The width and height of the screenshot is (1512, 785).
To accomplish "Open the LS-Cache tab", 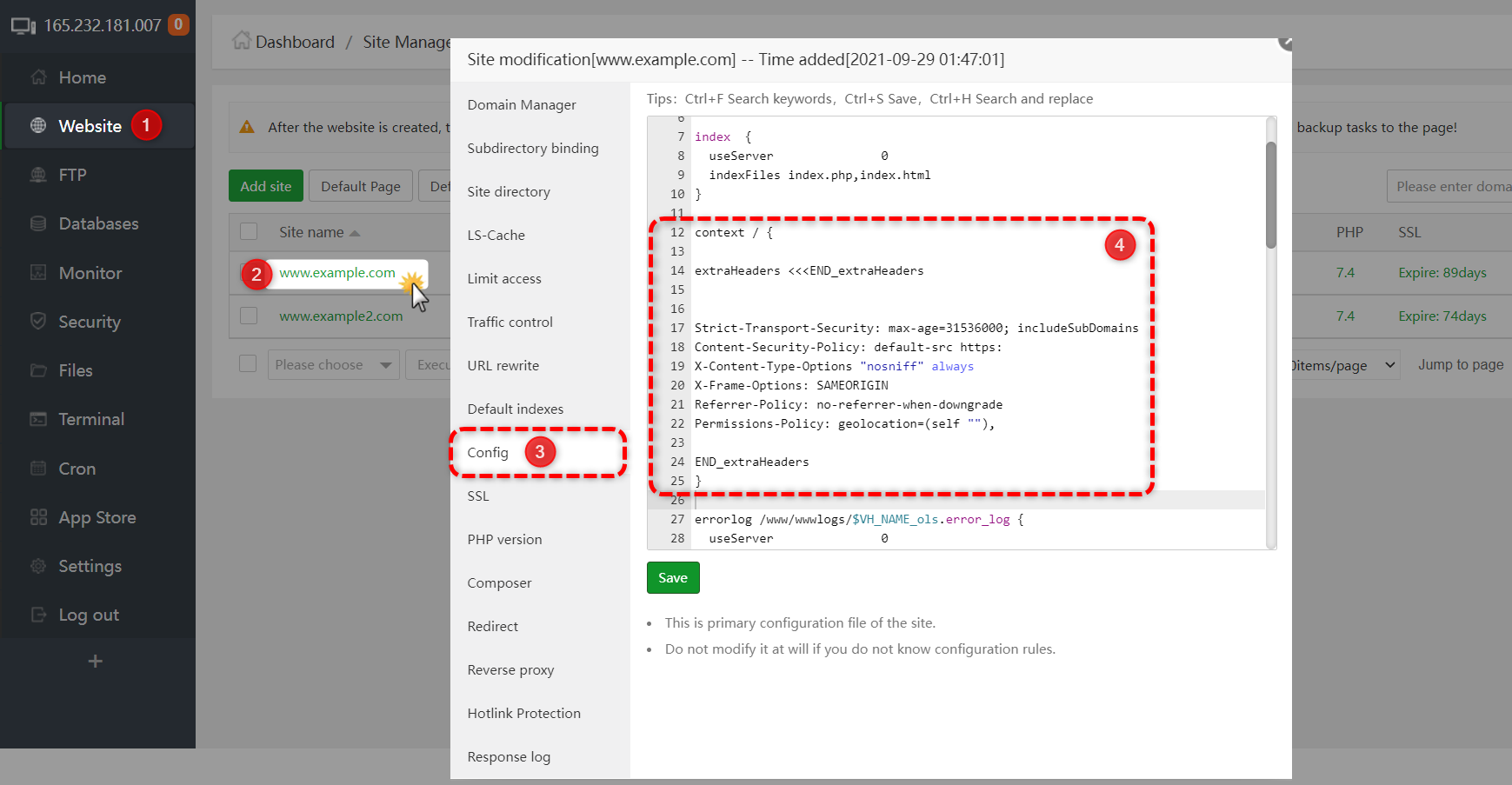I will pos(496,236).
